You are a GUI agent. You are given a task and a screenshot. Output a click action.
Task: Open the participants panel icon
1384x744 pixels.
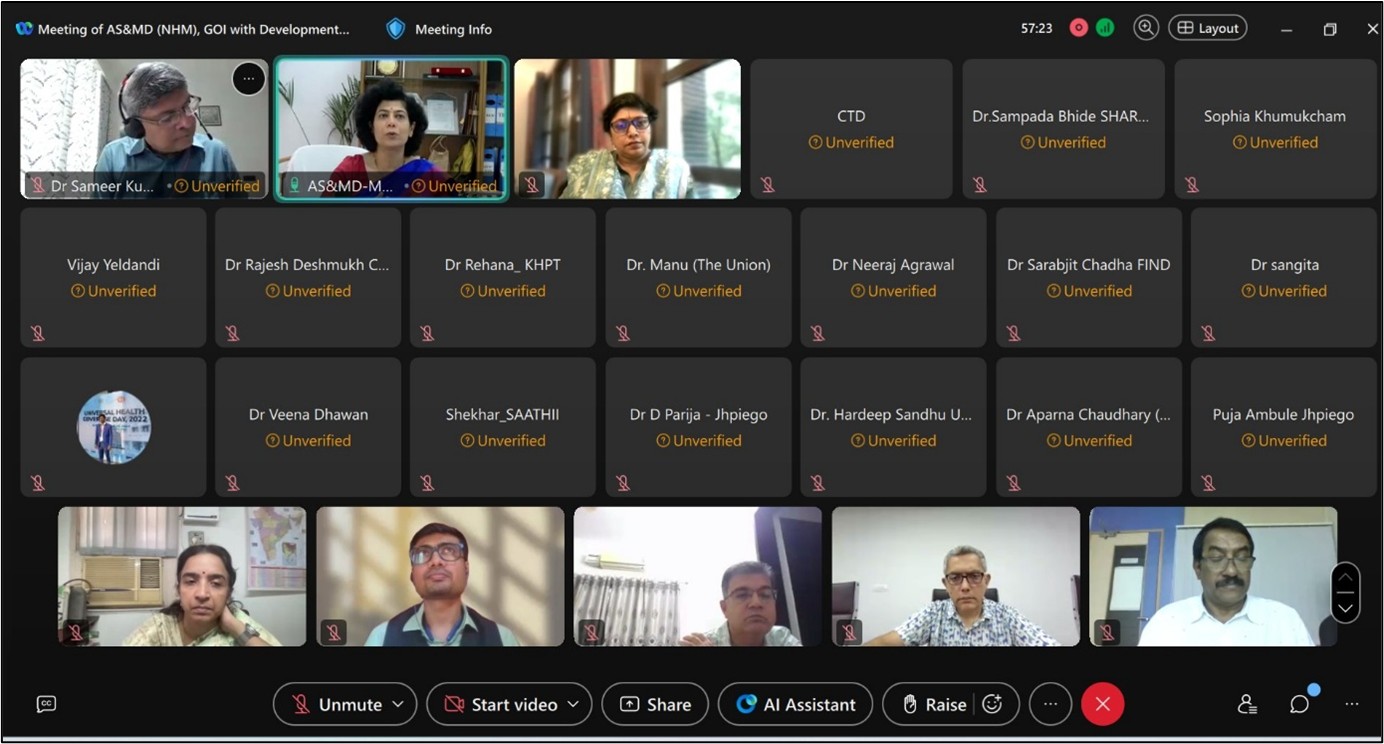1247,704
